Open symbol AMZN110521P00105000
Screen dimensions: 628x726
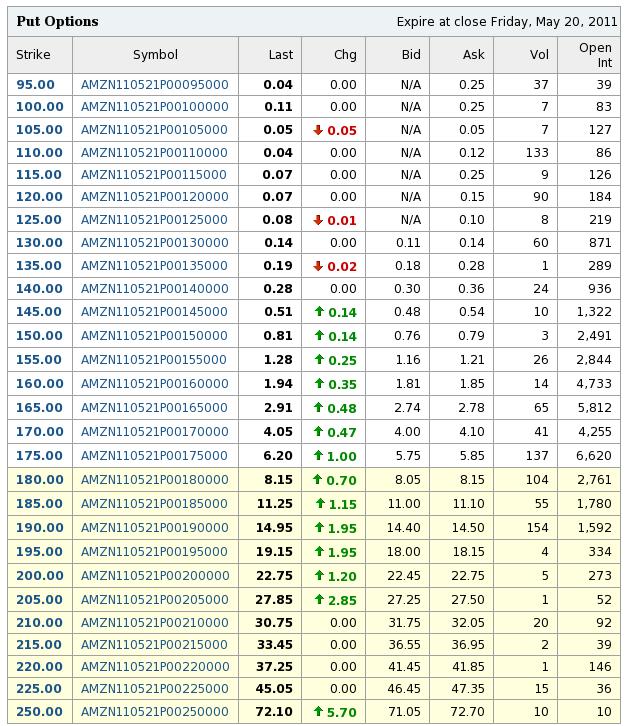(x=154, y=130)
